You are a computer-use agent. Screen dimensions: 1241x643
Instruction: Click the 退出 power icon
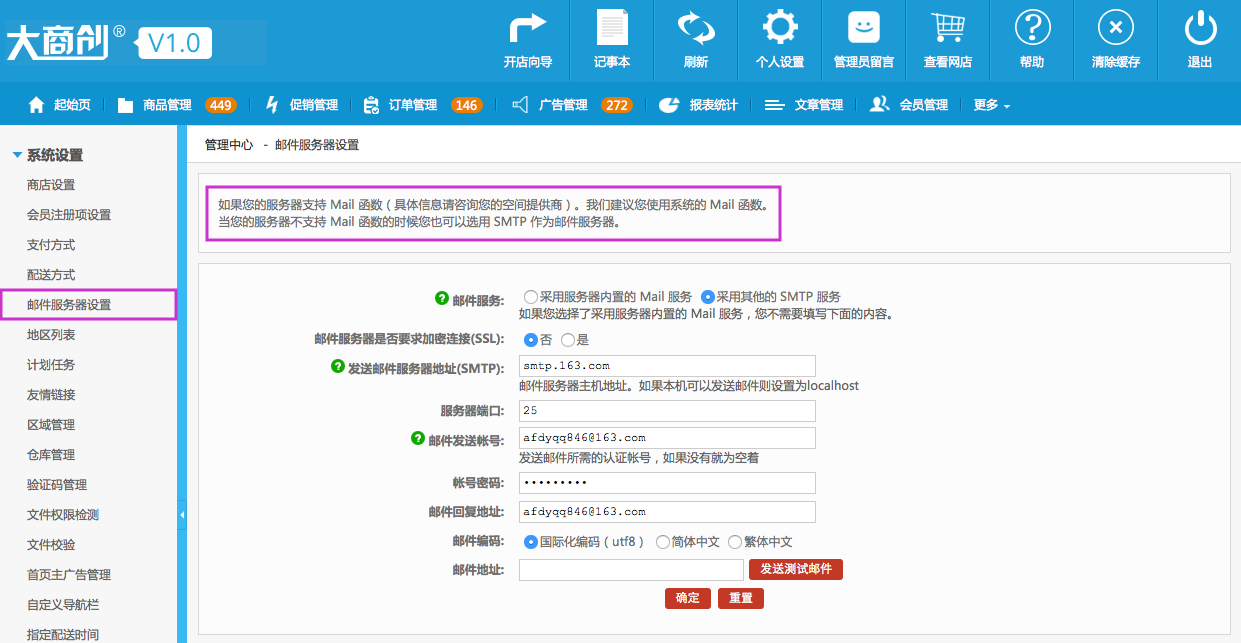(x=1200, y=27)
